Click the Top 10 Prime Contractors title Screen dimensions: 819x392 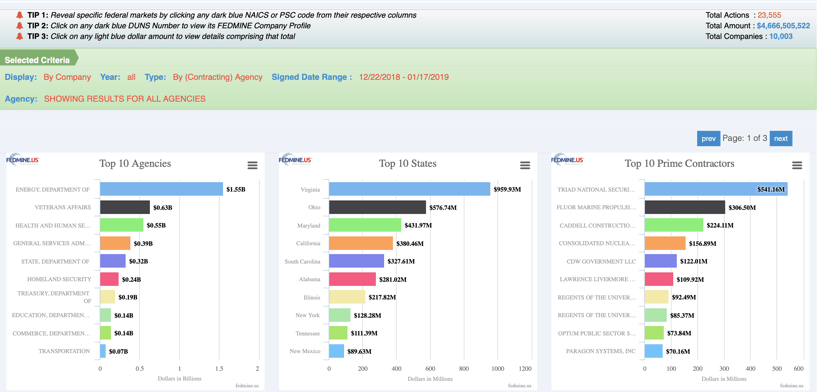(x=680, y=164)
